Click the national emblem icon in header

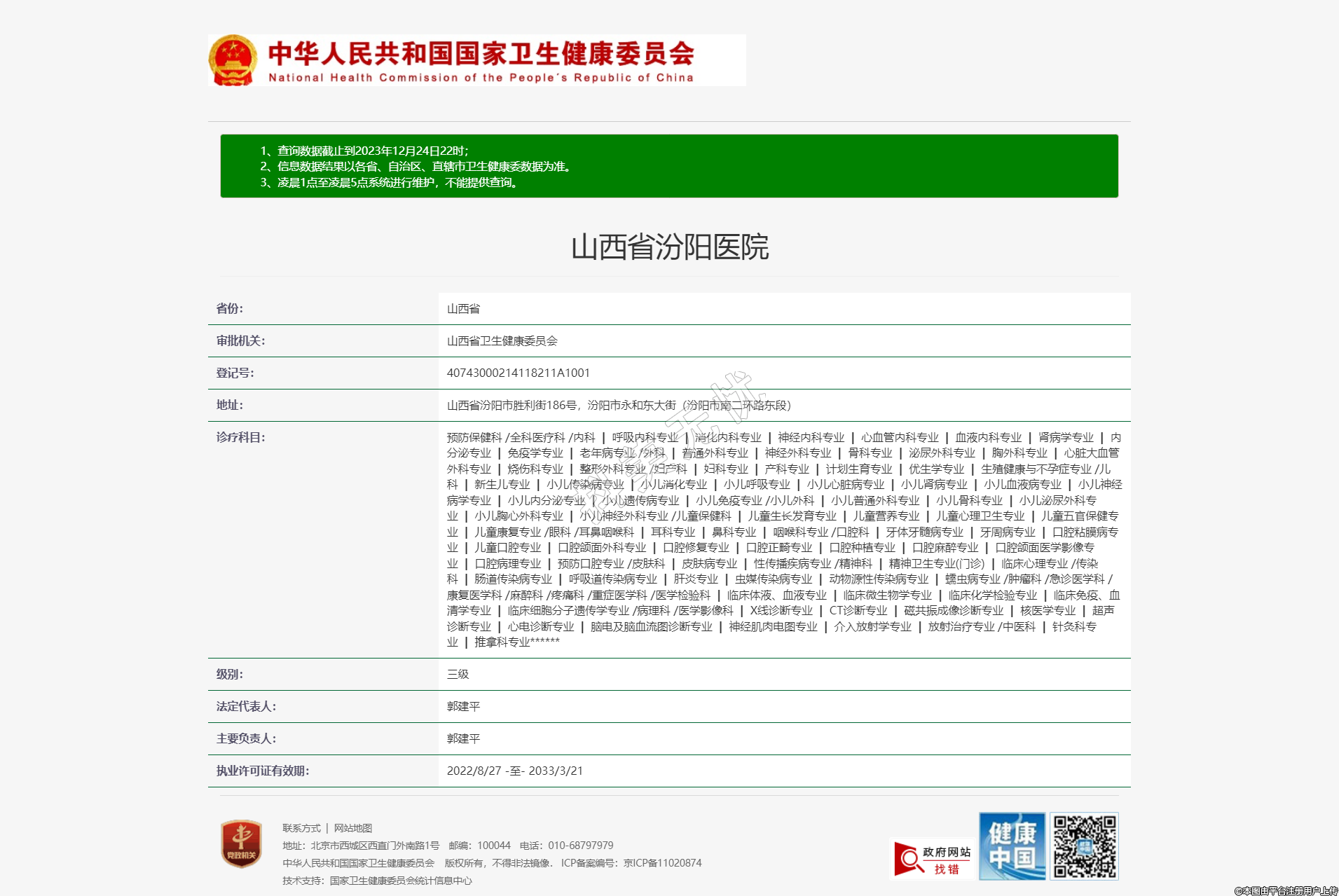(x=233, y=60)
